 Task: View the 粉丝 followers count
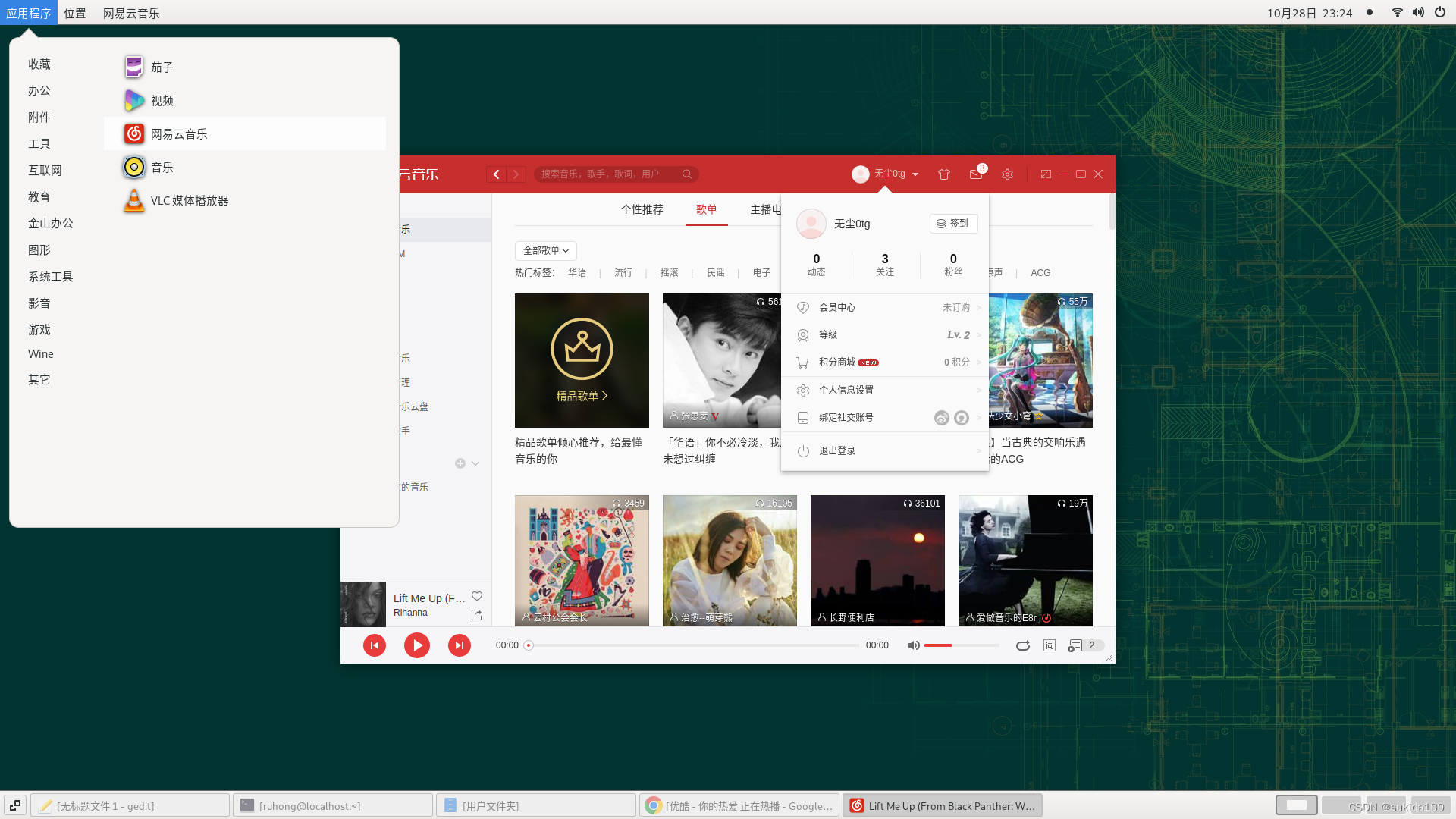point(953,265)
